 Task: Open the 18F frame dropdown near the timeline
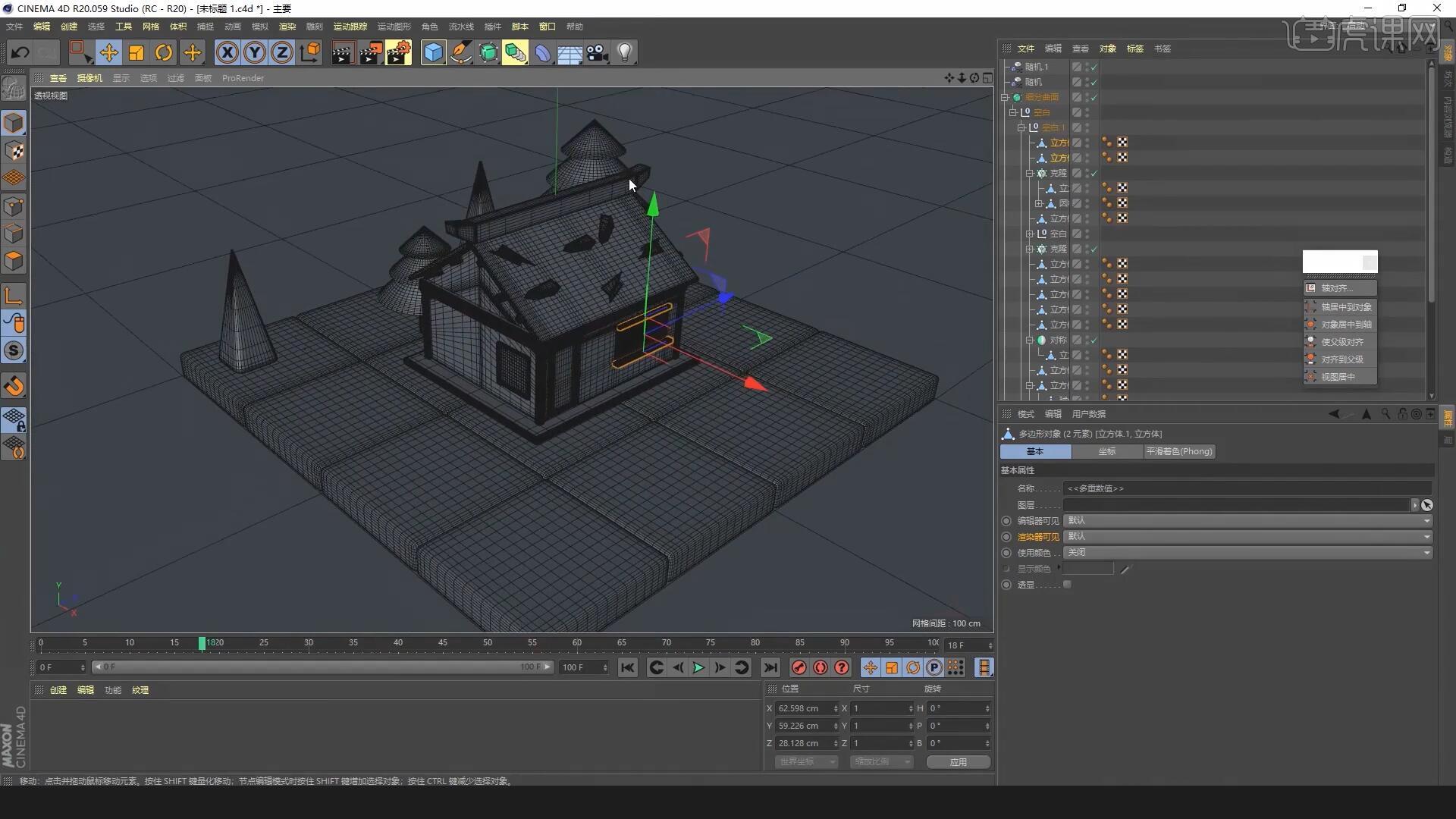click(x=968, y=645)
